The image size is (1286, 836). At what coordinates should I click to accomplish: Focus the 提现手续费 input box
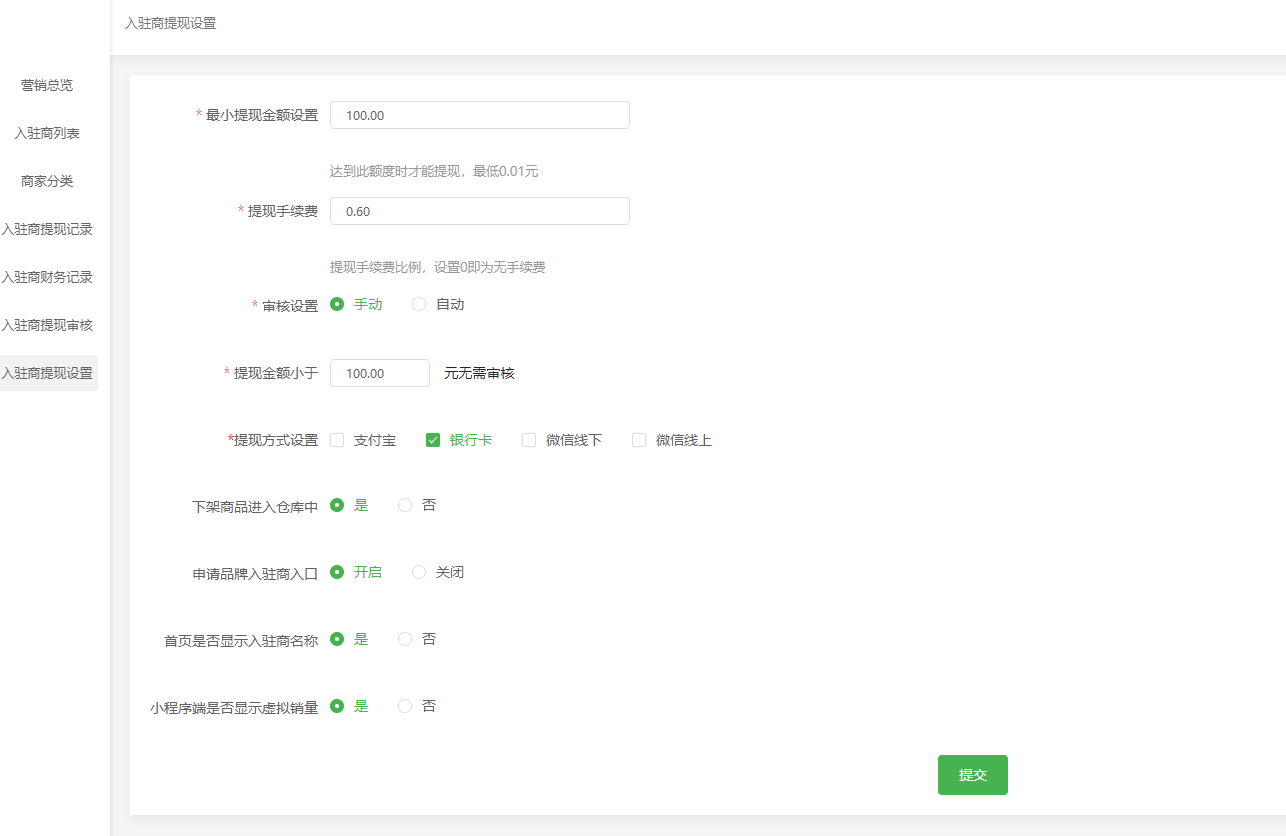coord(479,211)
